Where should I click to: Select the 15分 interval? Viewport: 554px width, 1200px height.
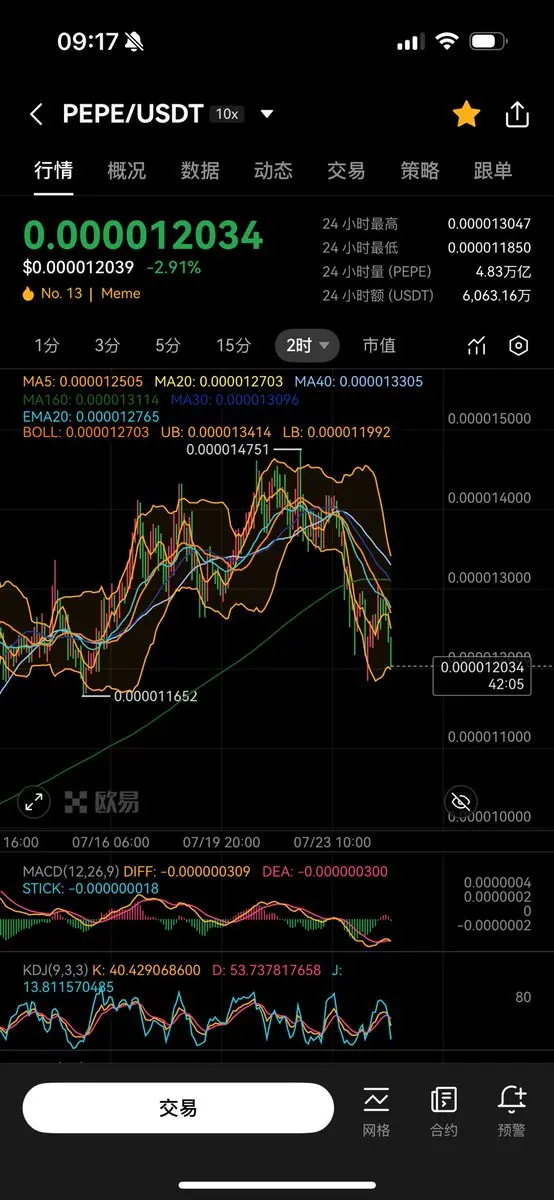coord(234,346)
